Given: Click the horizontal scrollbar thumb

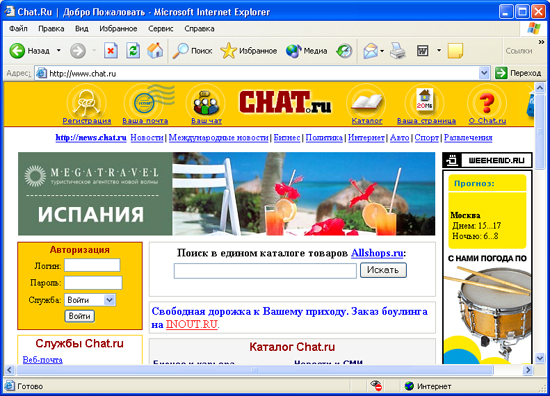Looking at the screenshot, I should coord(255,370).
